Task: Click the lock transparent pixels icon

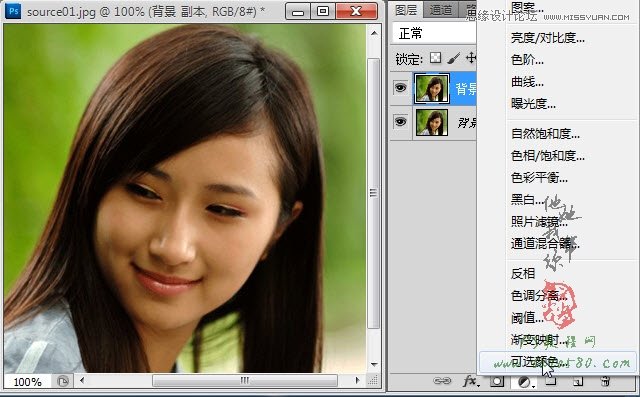Action: tap(435, 58)
